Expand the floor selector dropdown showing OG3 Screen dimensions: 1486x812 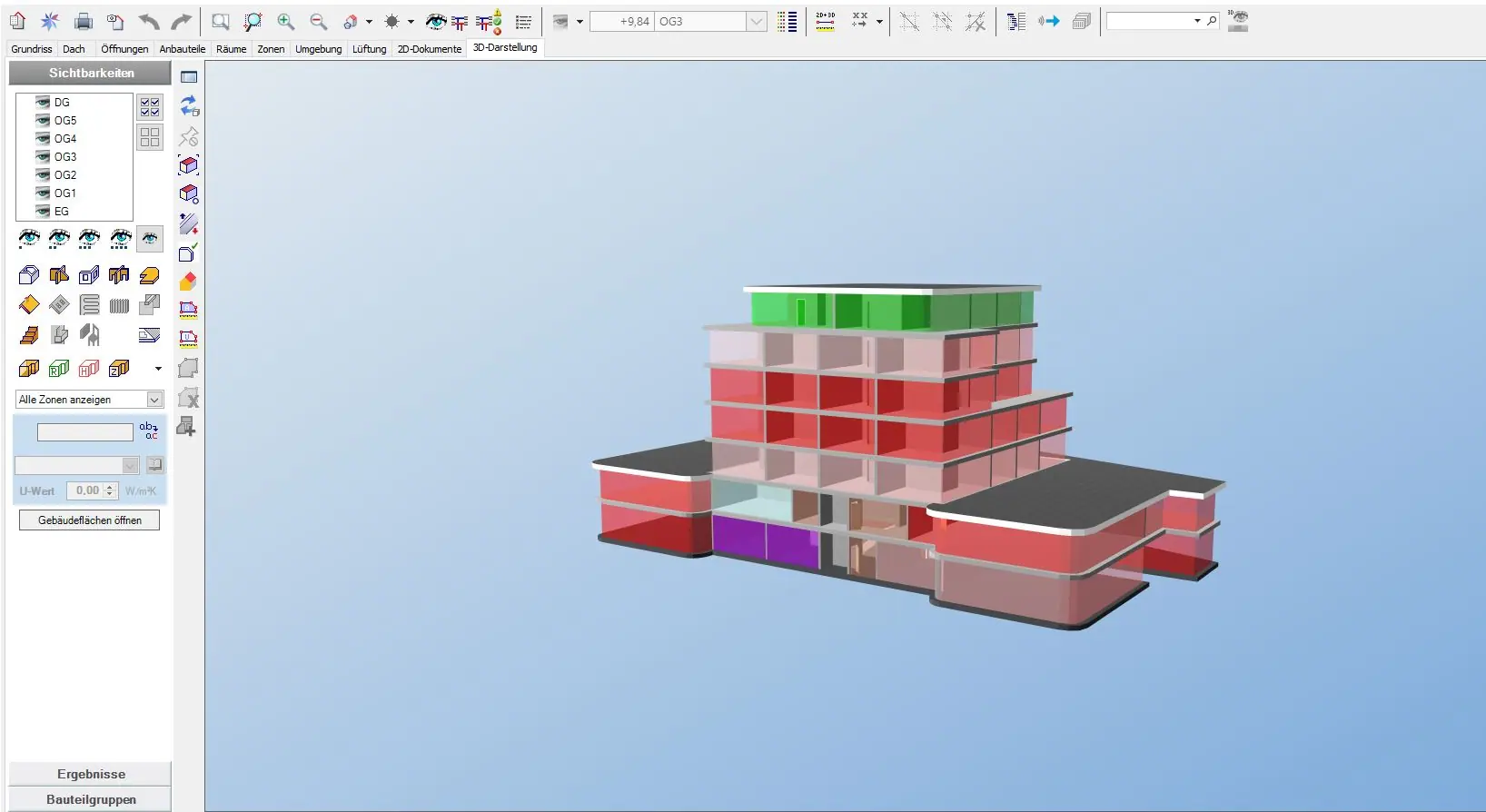click(x=756, y=21)
